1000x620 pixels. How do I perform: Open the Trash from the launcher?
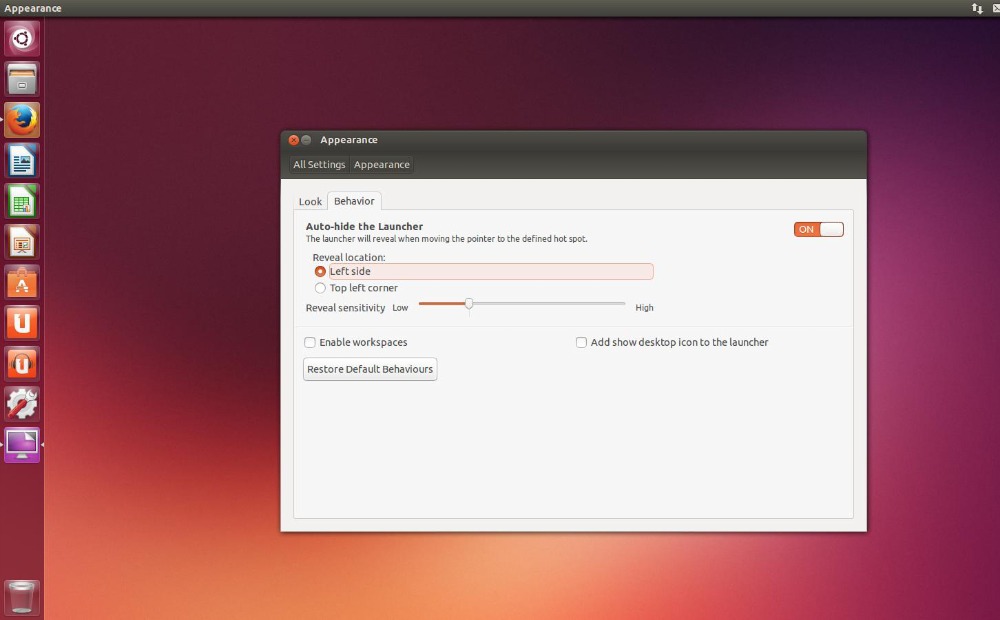22,597
